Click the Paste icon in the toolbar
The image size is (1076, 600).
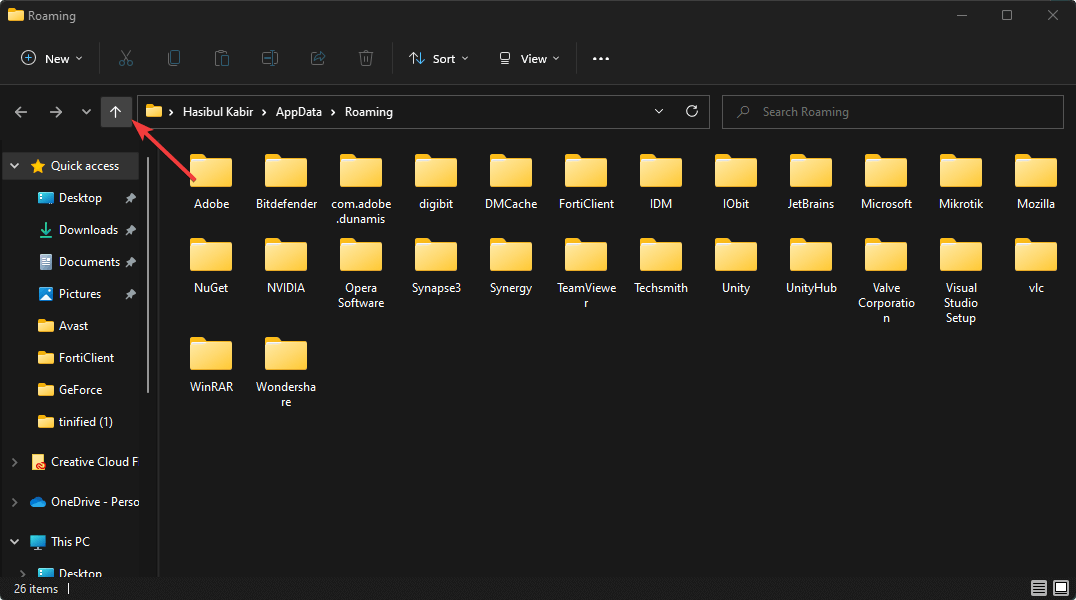pyautogui.click(x=221, y=58)
